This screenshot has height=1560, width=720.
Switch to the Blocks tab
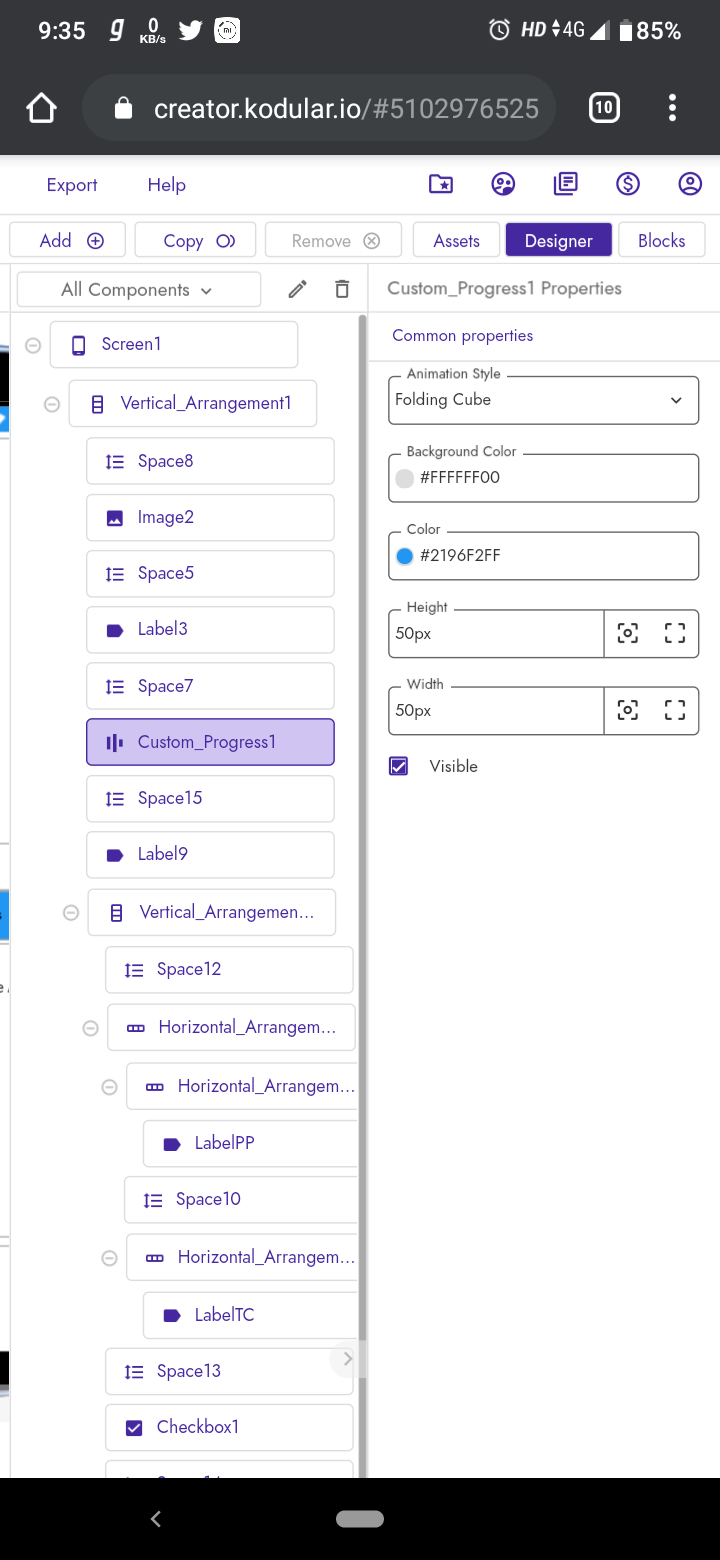(x=661, y=240)
